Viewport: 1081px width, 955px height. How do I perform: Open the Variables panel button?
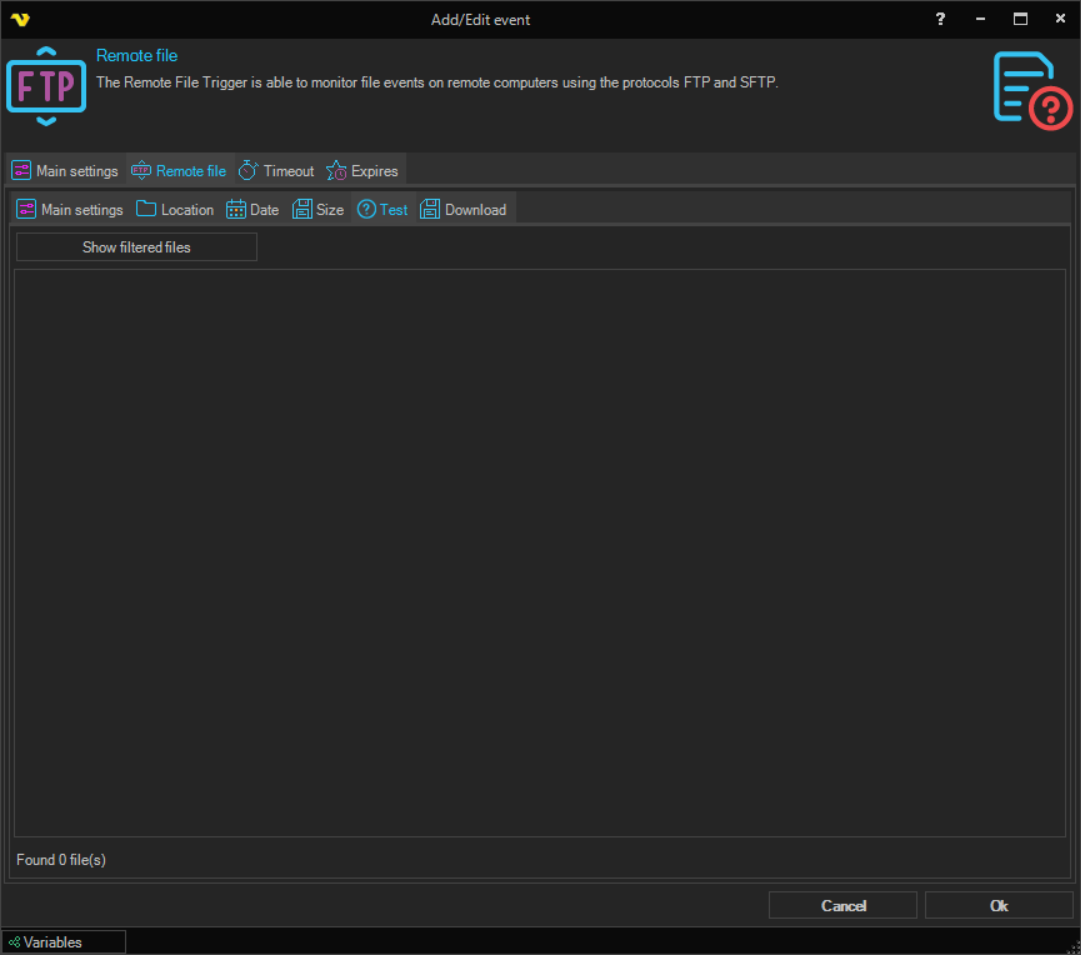[x=64, y=942]
